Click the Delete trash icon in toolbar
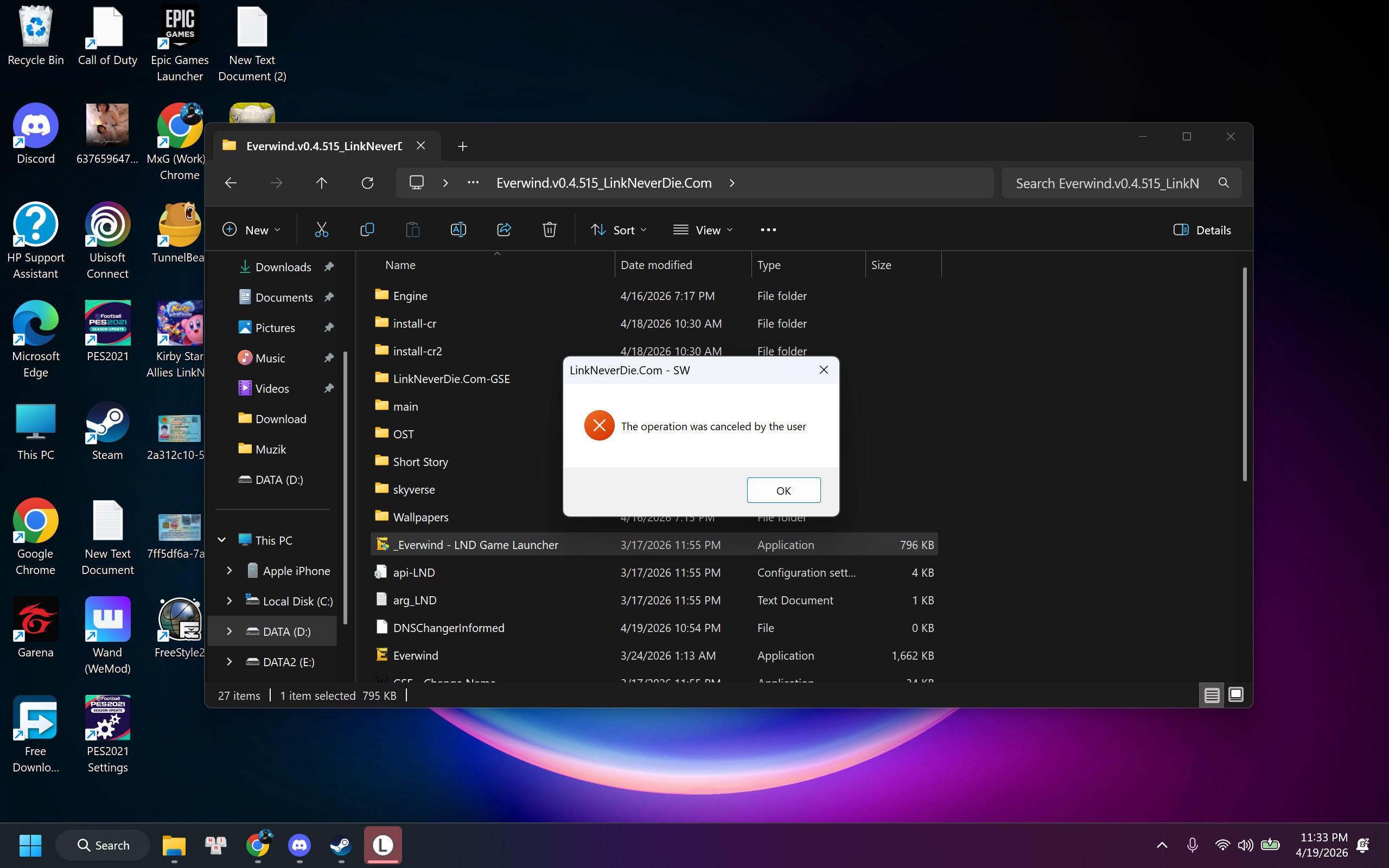The width and height of the screenshot is (1389, 868). click(x=549, y=229)
